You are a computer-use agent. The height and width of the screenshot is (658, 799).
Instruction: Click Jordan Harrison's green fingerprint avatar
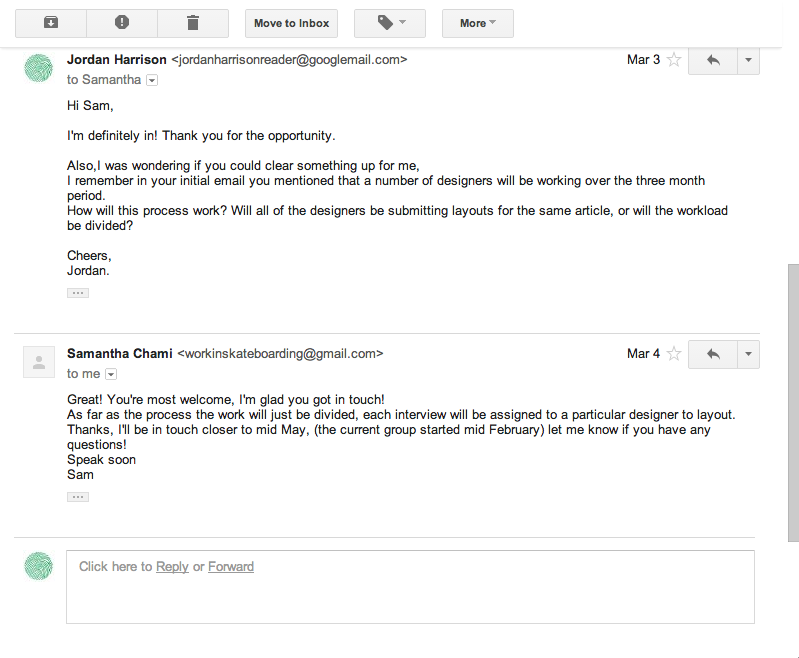point(38,67)
